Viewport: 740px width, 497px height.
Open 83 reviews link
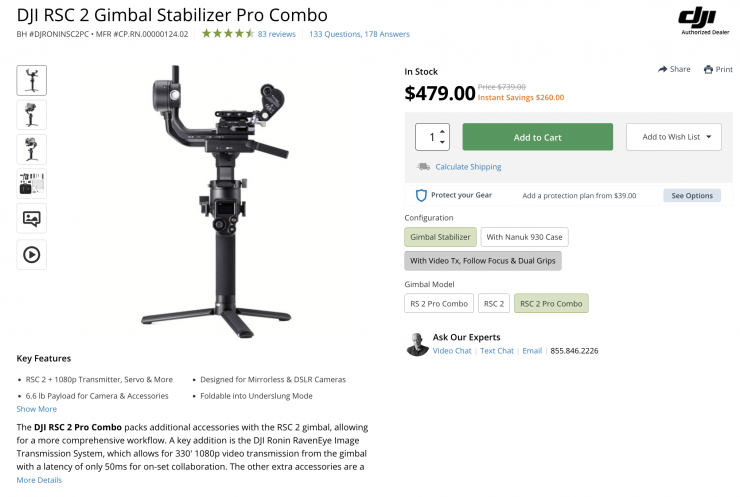coord(277,34)
